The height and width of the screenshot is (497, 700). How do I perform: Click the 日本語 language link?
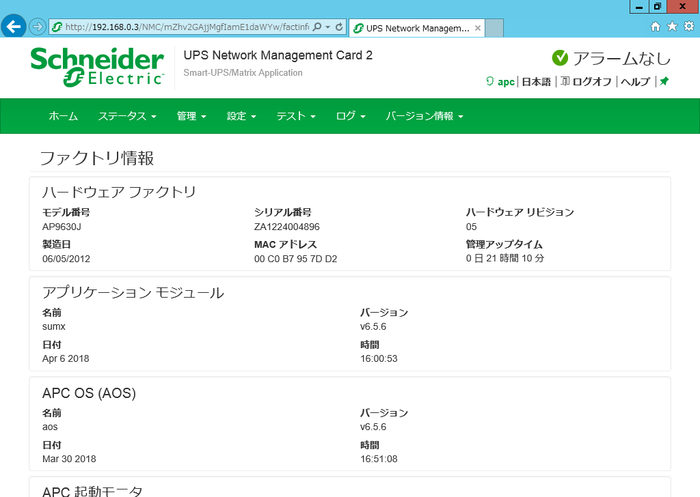536,82
